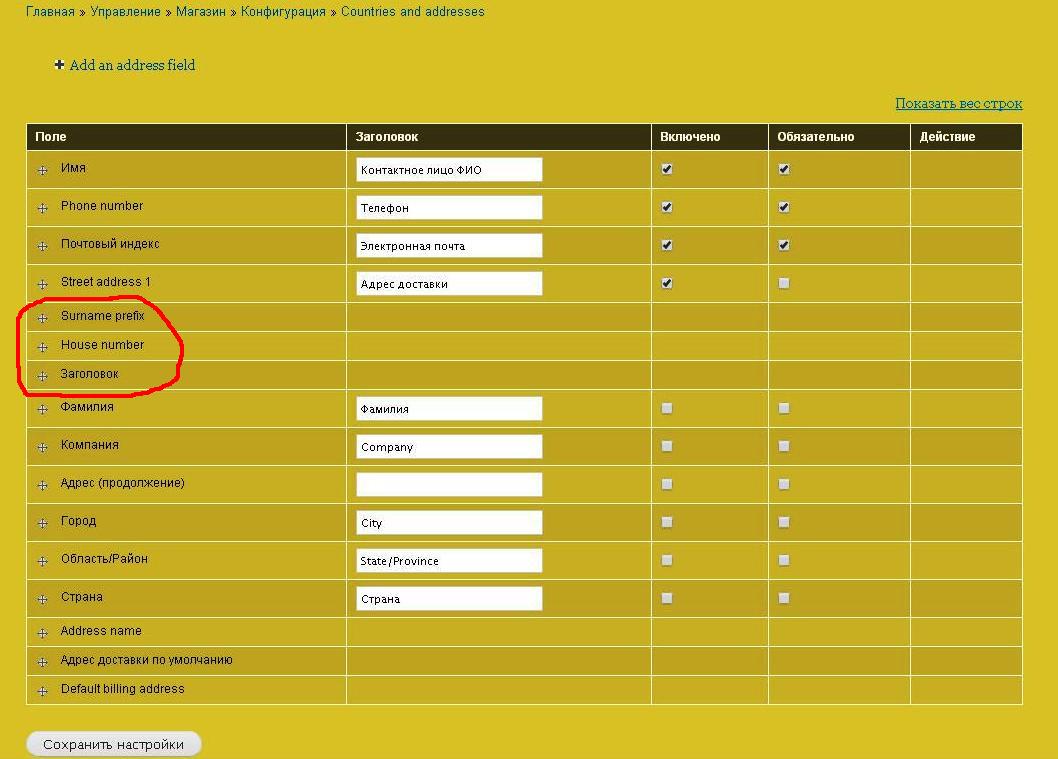
Task: Click the empty title field for Адрес (продолжение)
Action: tap(449, 485)
